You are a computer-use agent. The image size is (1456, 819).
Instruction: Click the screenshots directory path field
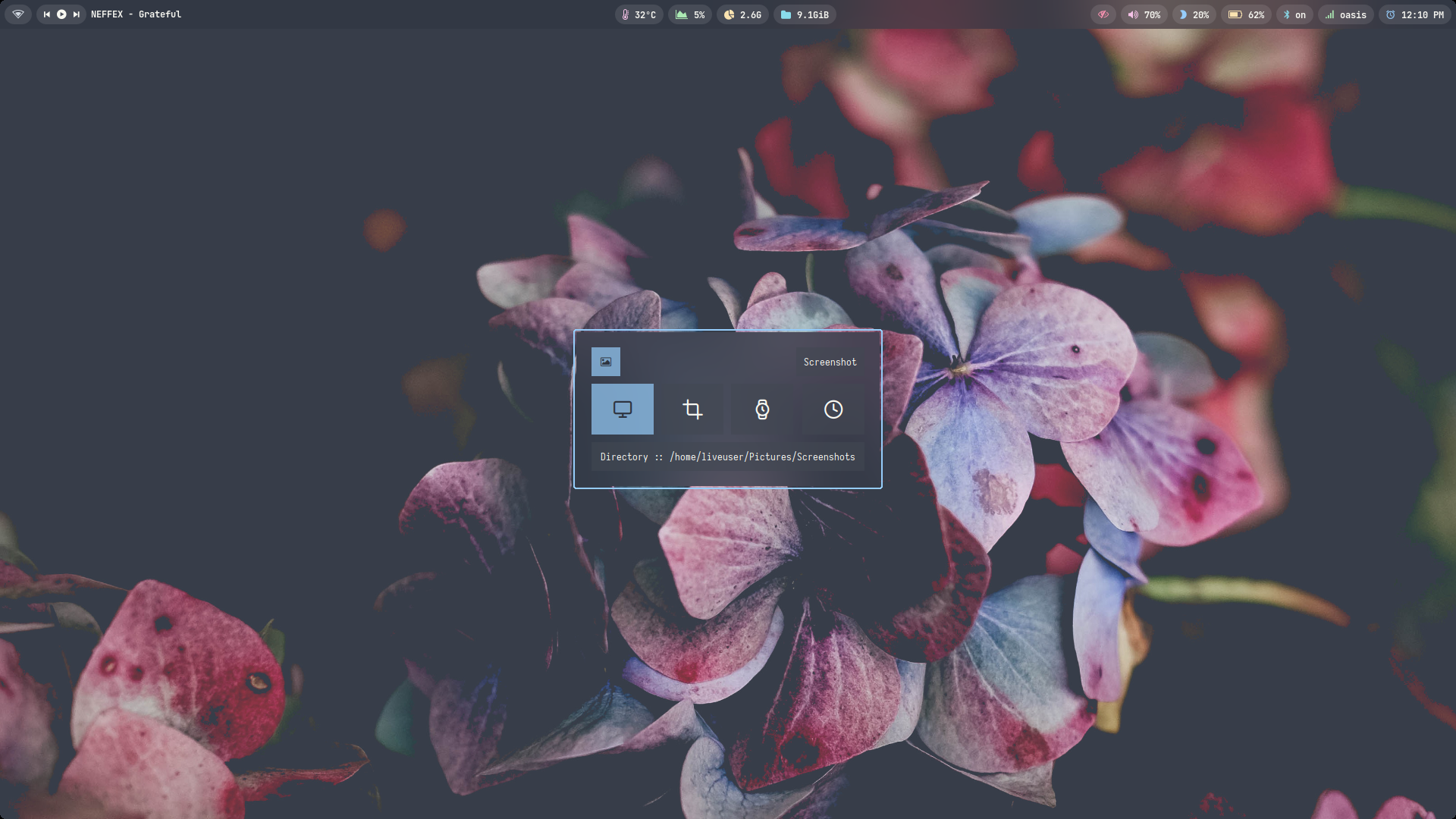(727, 457)
